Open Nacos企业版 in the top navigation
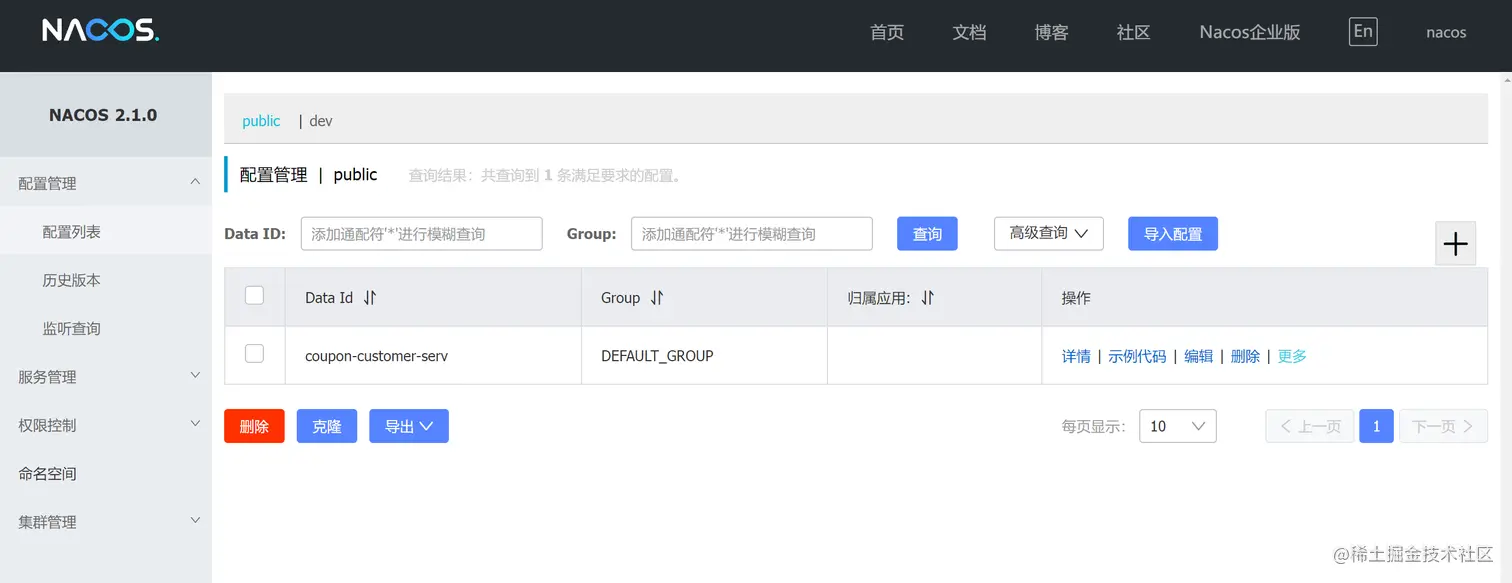Screen dimensions: 1512x583 (1250, 32)
